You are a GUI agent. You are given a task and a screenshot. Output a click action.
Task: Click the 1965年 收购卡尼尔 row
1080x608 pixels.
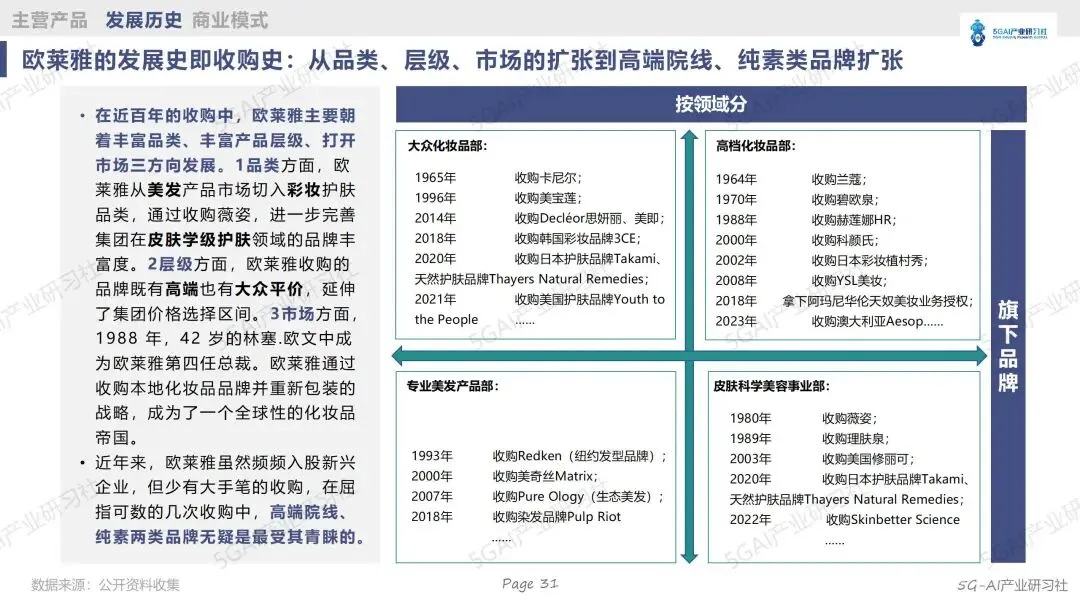point(498,178)
